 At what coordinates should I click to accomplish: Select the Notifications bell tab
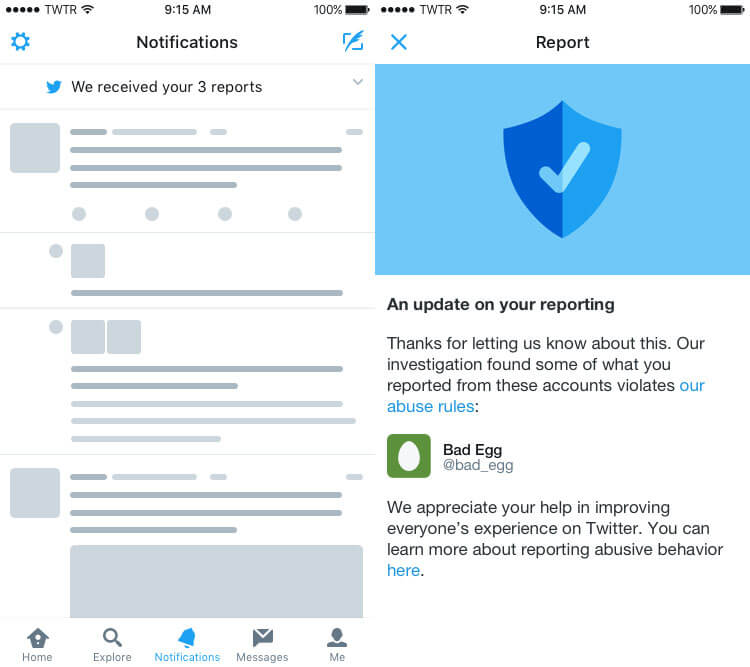[187, 645]
